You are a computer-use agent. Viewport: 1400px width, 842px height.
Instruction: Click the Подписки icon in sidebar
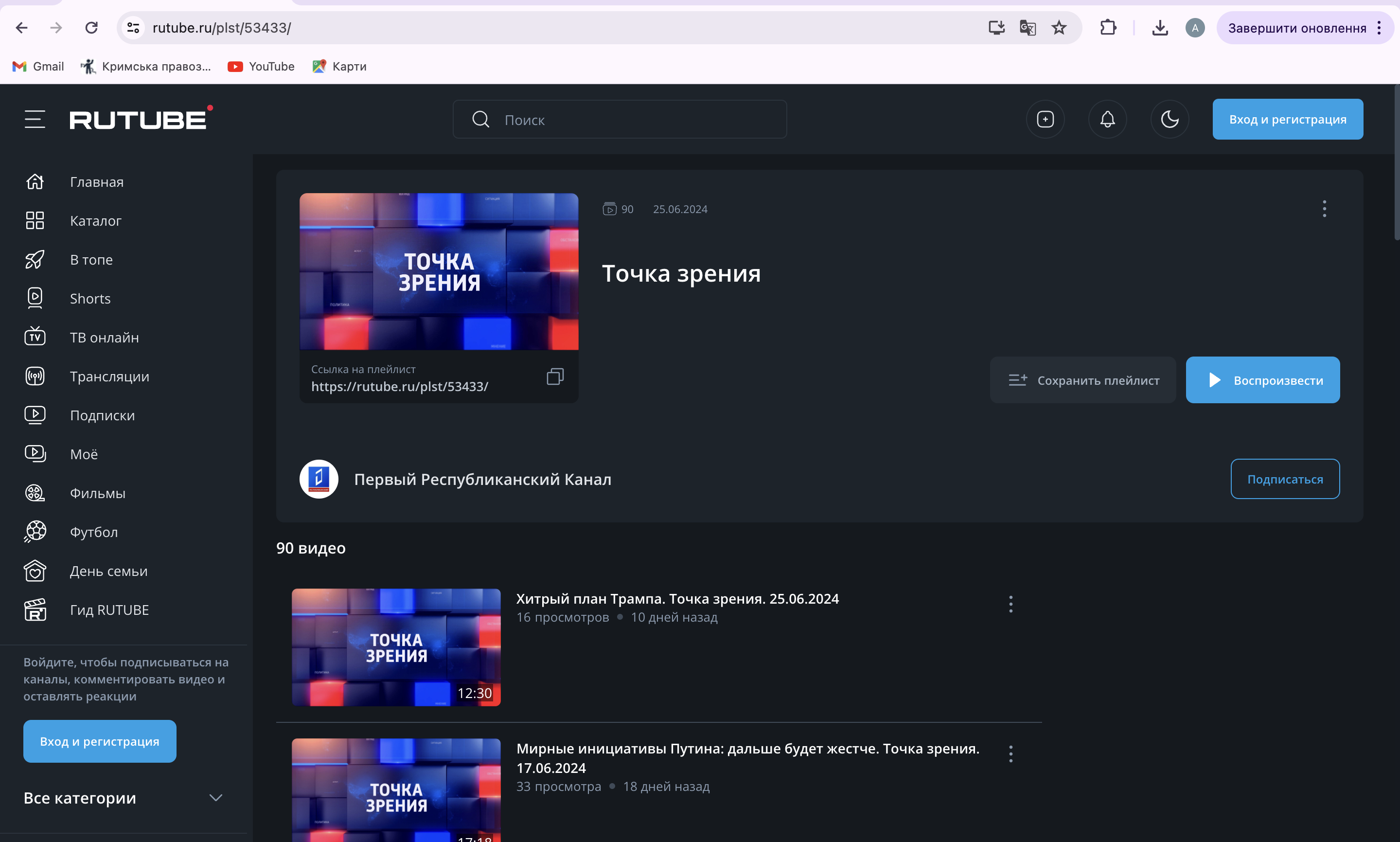point(35,415)
